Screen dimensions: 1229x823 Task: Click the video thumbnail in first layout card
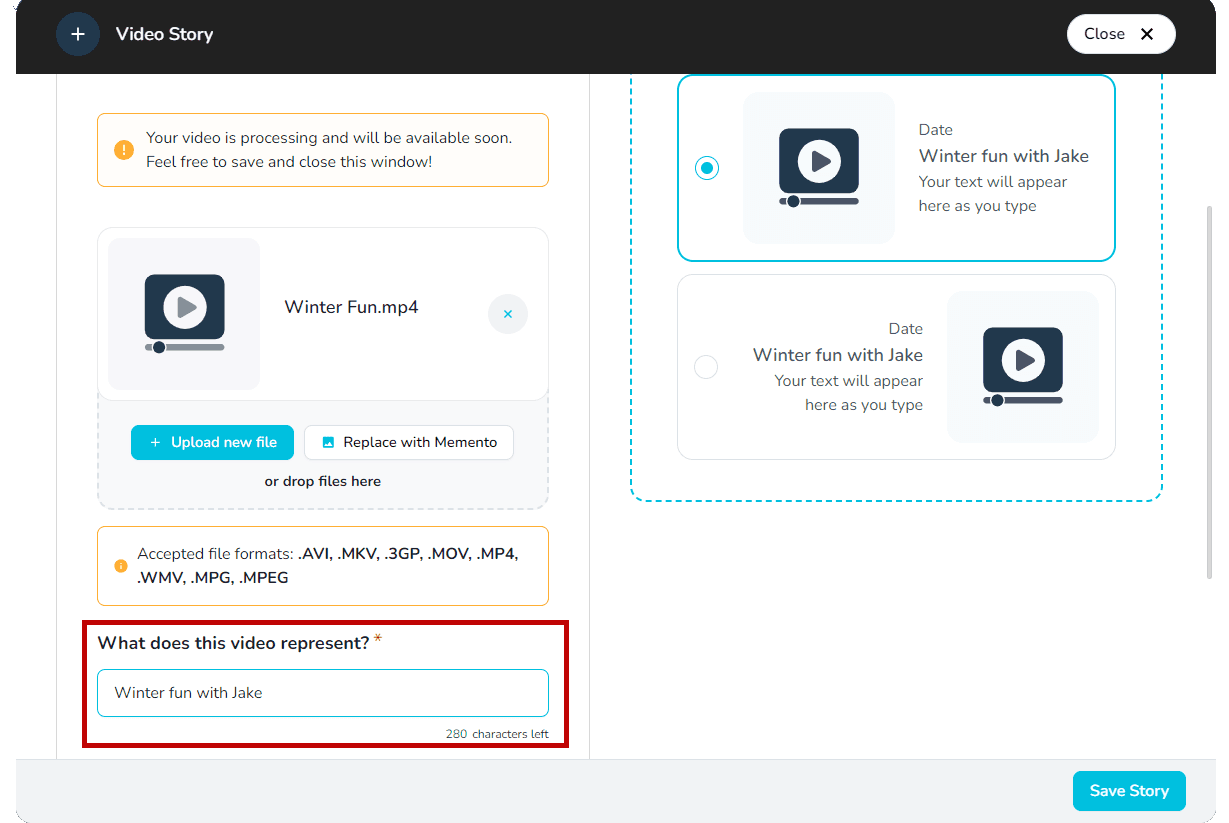(x=819, y=167)
